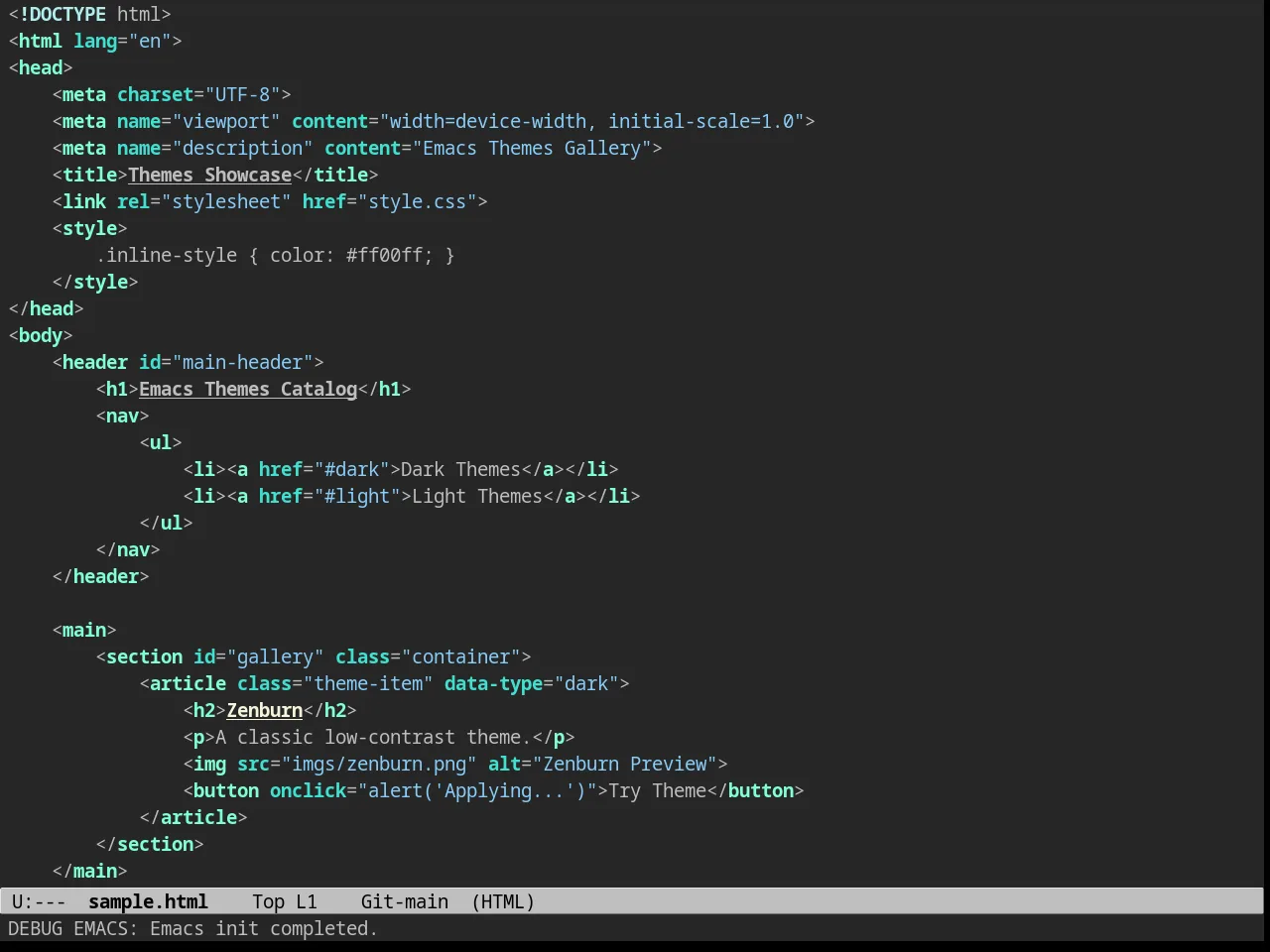1270x952 pixels.
Task: Click the opening <main> tag
Action: point(84,630)
